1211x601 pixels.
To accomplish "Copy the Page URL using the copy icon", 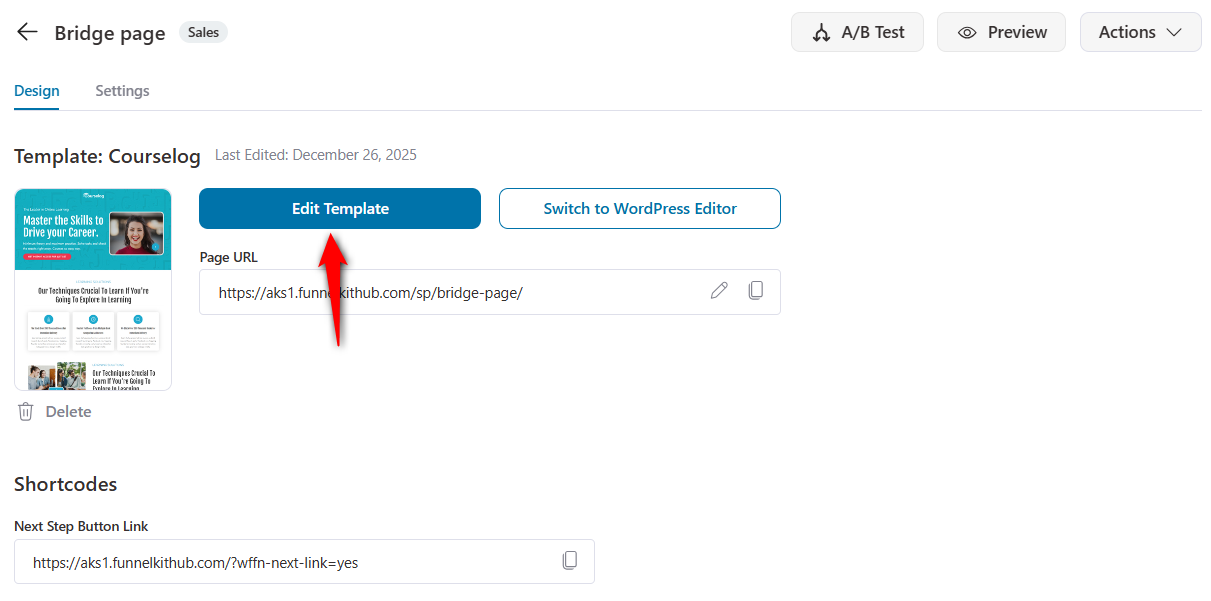I will (756, 290).
